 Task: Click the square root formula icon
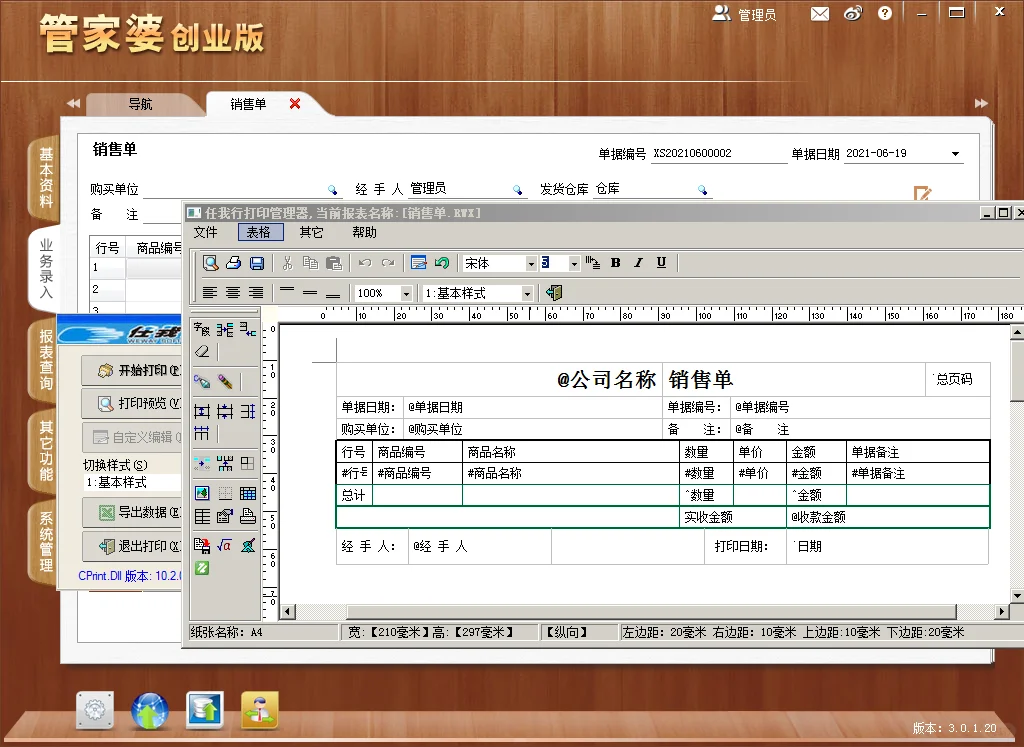[x=225, y=545]
